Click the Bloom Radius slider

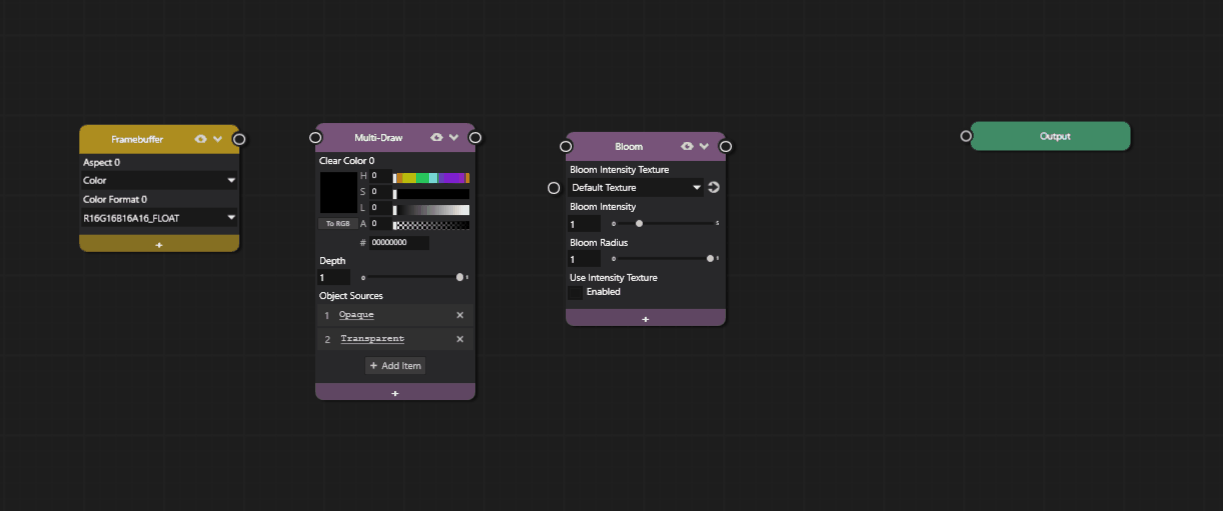pyautogui.click(x=665, y=258)
